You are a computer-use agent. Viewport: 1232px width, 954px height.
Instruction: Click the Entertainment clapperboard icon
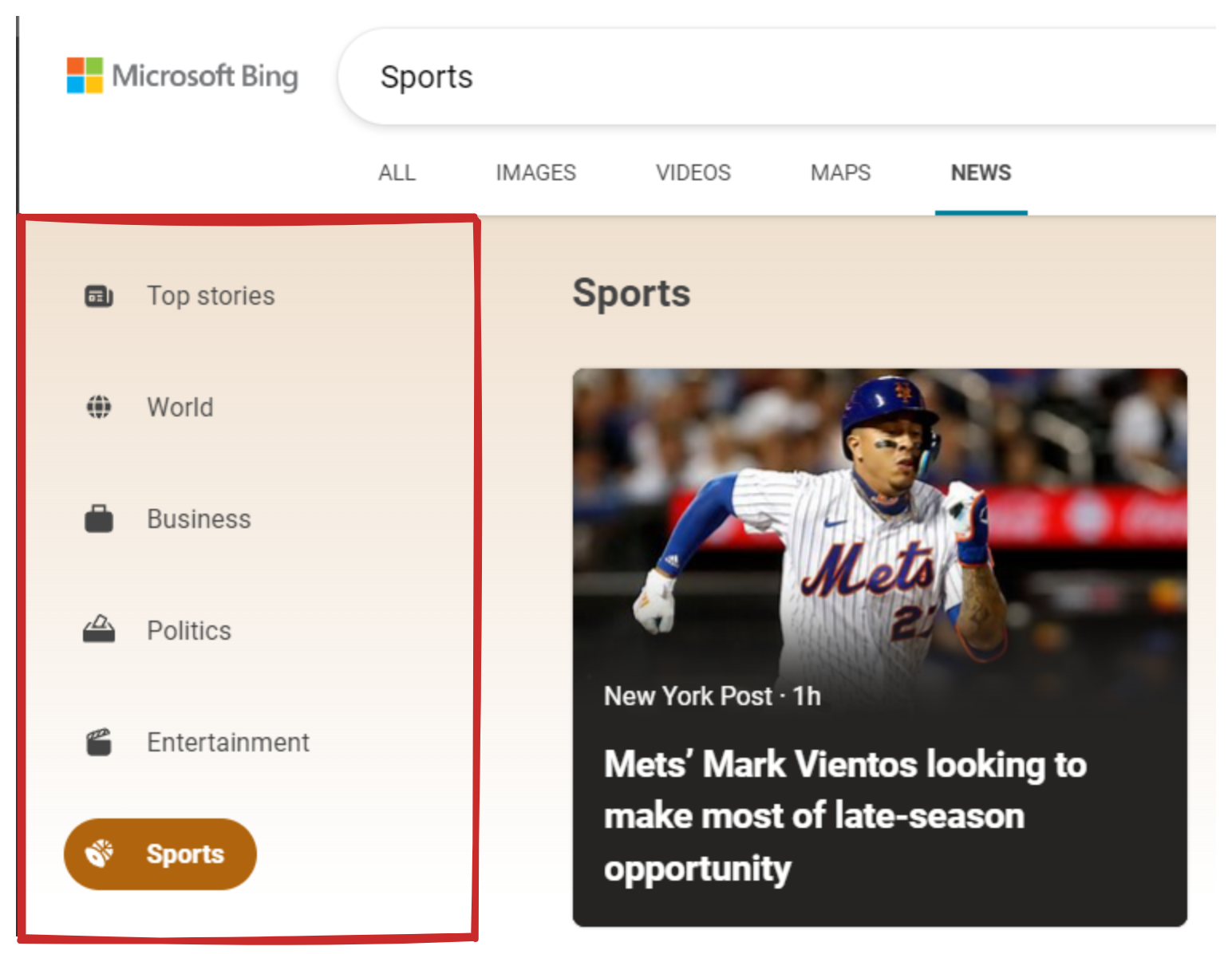tap(99, 742)
